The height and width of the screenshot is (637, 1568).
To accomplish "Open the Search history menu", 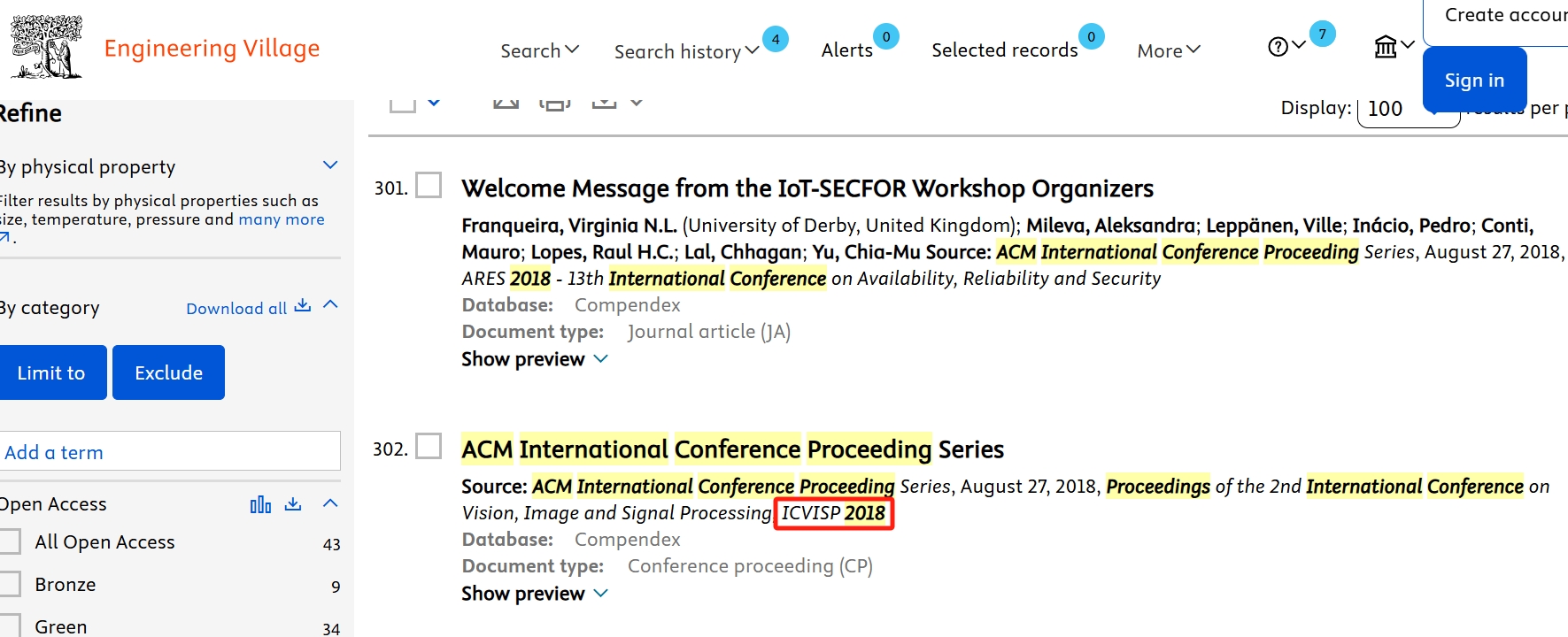I will [686, 51].
